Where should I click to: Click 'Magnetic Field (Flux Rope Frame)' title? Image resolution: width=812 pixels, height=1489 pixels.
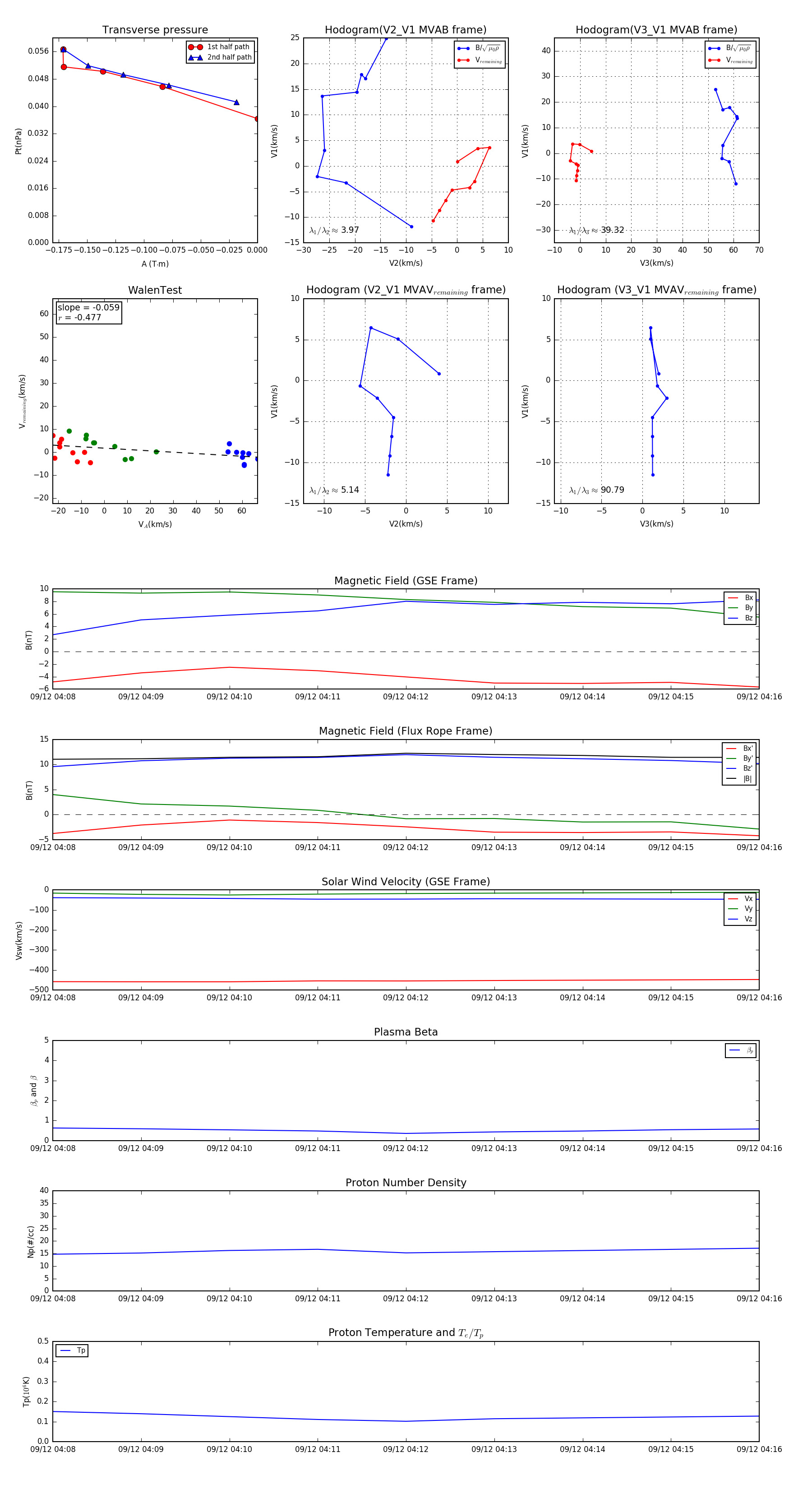406,731
